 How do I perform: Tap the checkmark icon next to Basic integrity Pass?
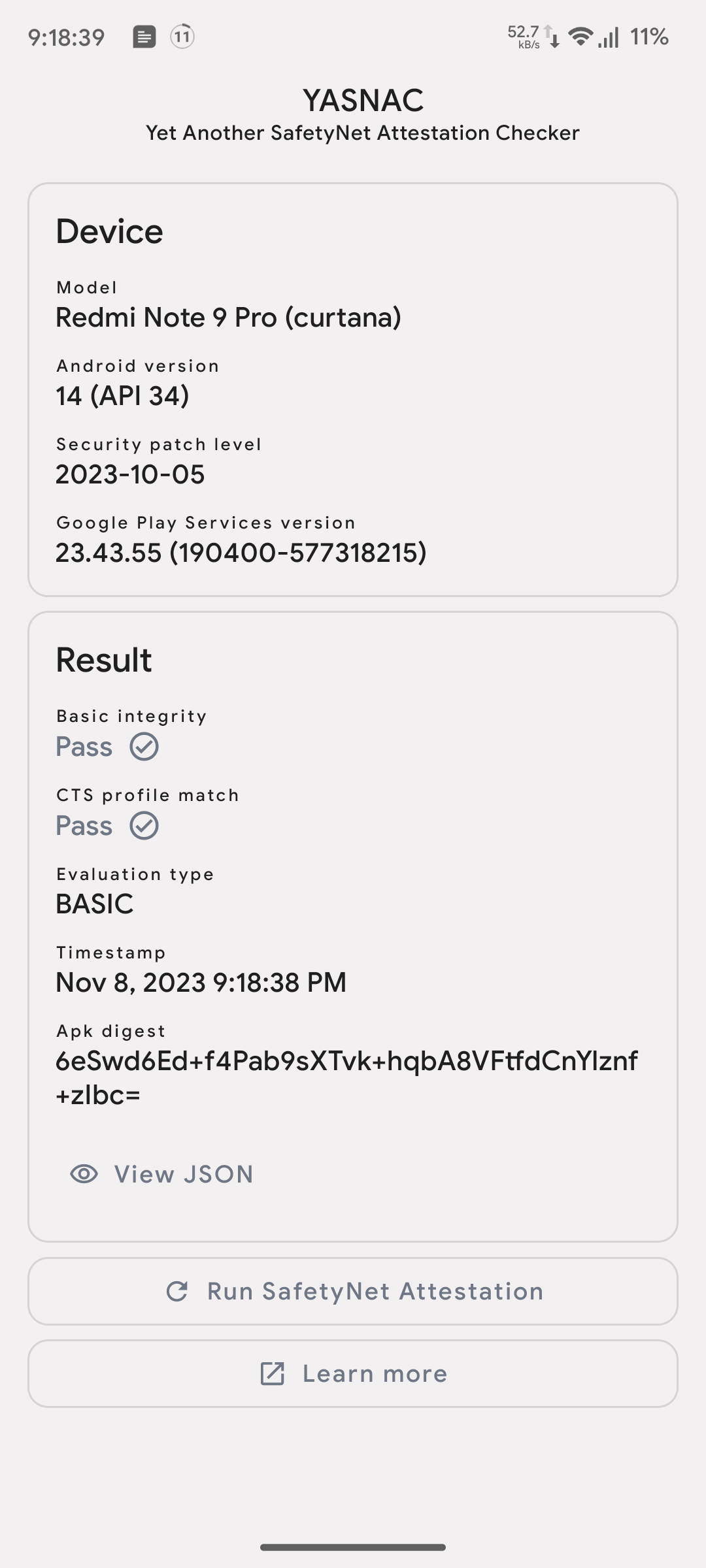click(x=145, y=747)
